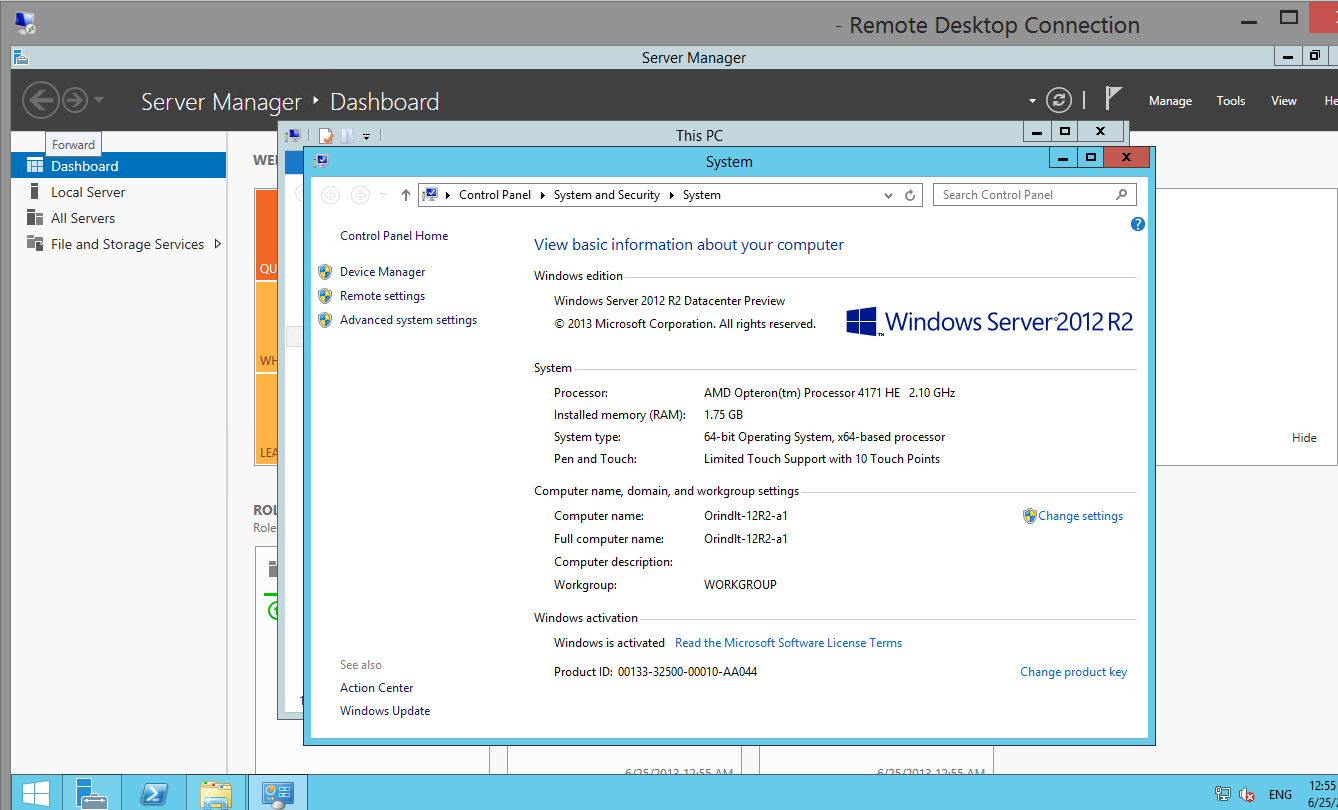
Task: Expand arrow after System and Security breadcrumb
Action: pos(672,195)
